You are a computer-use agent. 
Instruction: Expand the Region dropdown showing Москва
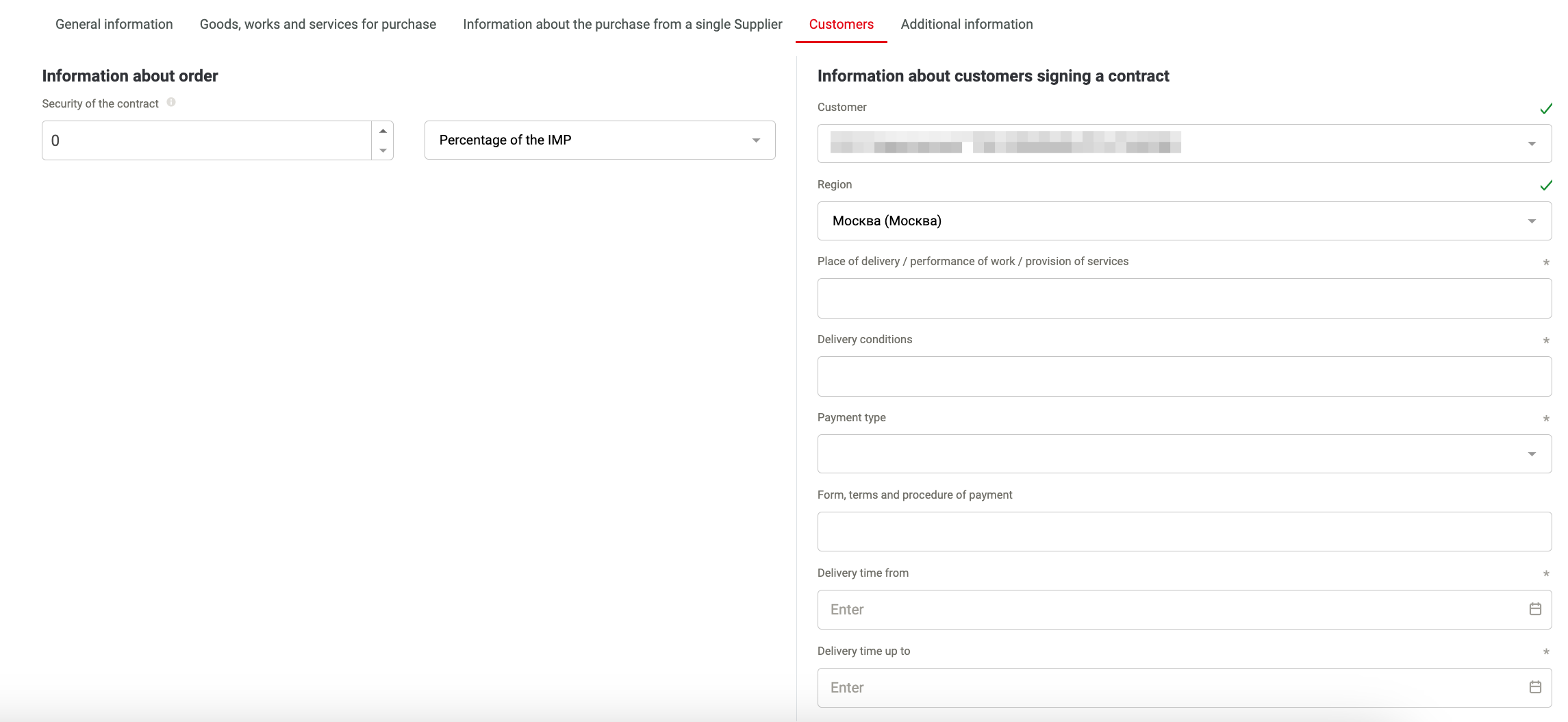point(1185,221)
